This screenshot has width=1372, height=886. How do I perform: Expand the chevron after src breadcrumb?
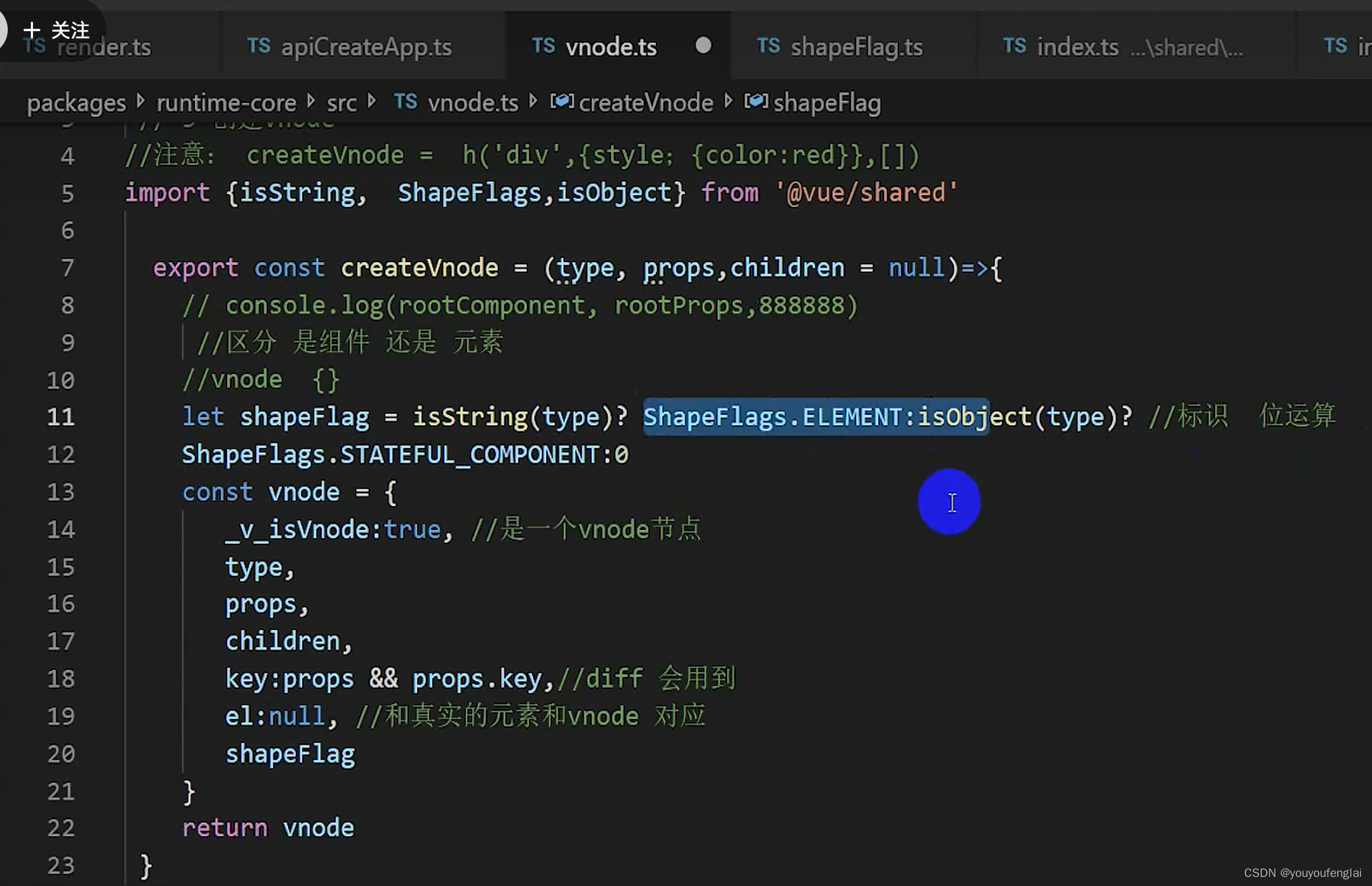(372, 101)
